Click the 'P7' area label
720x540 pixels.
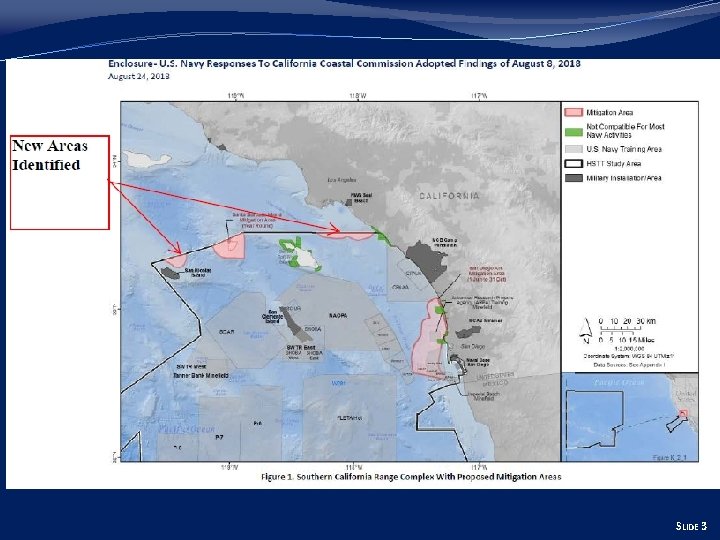[x=219, y=437]
